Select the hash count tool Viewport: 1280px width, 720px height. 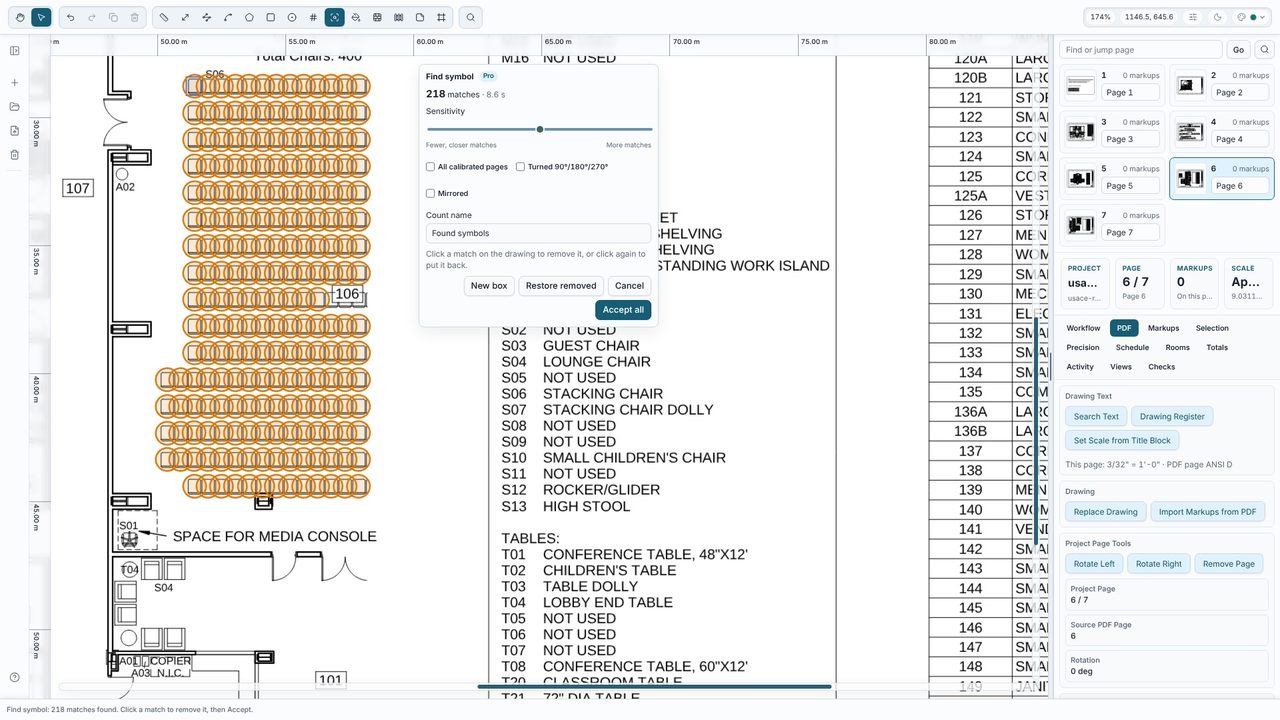[313, 17]
